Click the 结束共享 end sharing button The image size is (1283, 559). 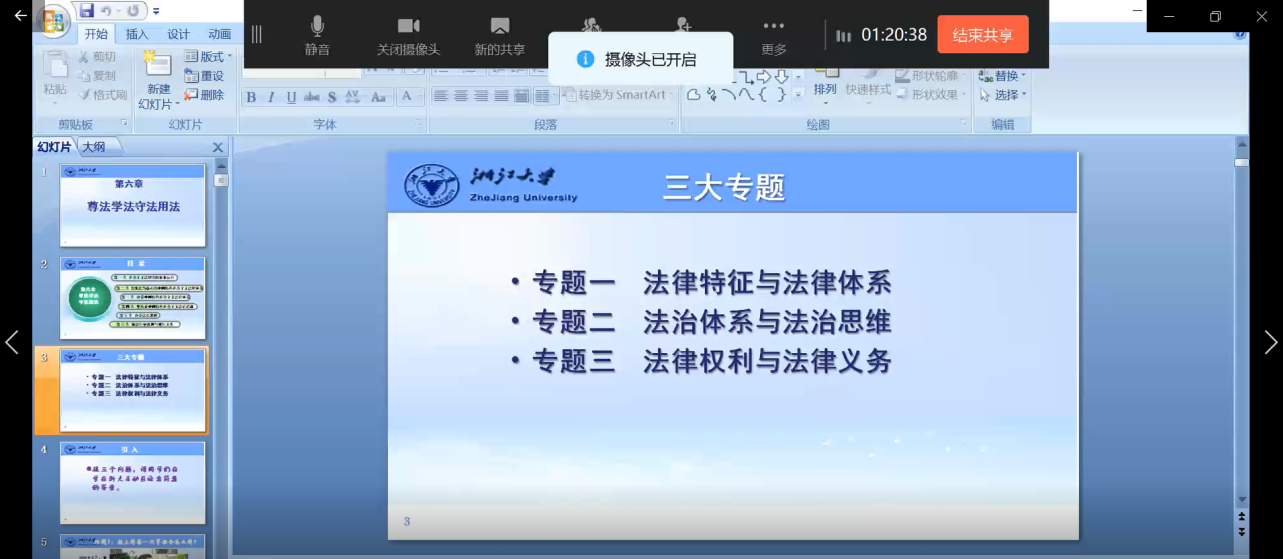[982, 35]
